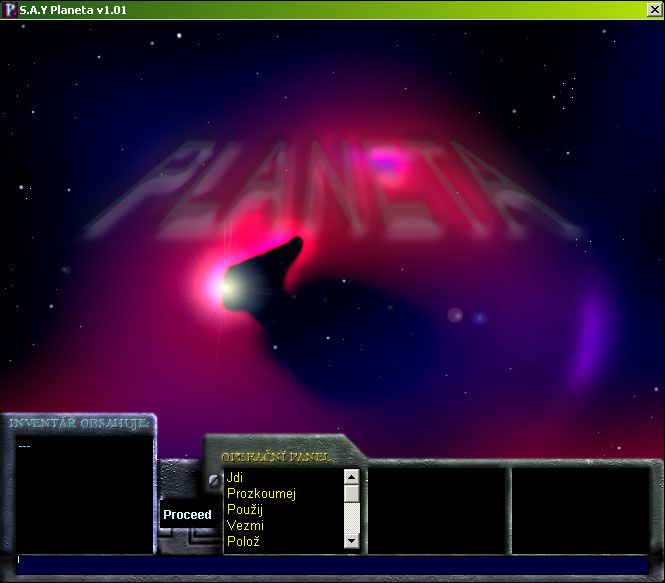Pick the Použij command
This screenshot has height=583, width=665.
[x=245, y=509]
